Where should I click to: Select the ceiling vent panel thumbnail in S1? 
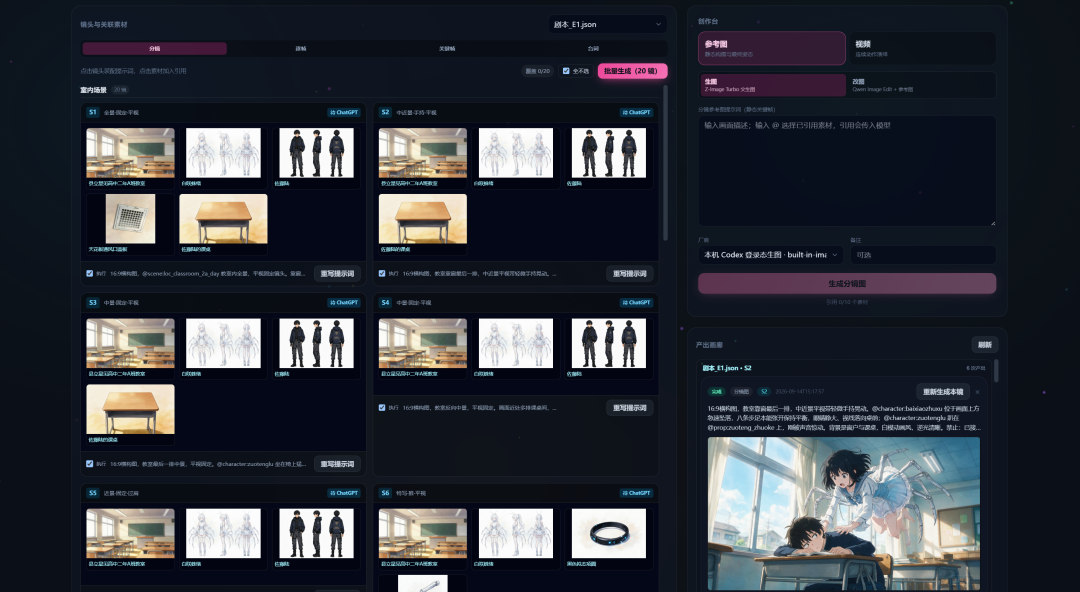point(130,218)
